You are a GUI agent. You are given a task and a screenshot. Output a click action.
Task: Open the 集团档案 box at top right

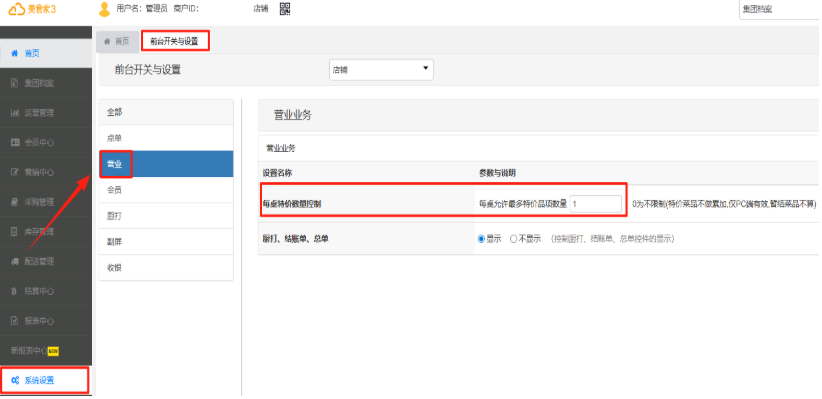(780, 9)
